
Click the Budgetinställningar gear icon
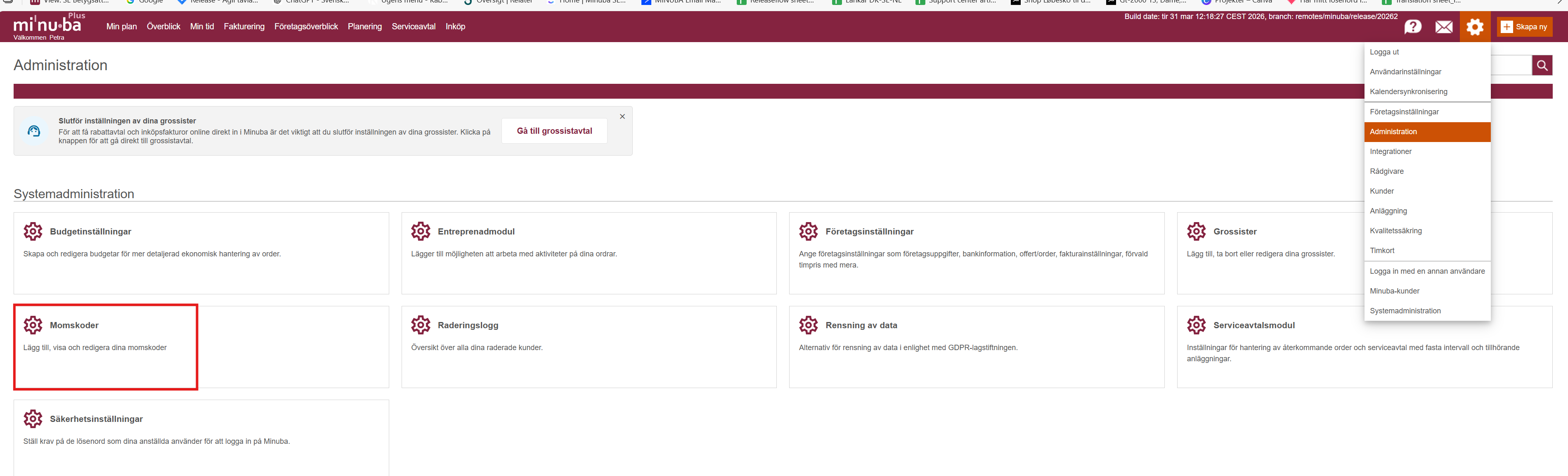(x=33, y=231)
